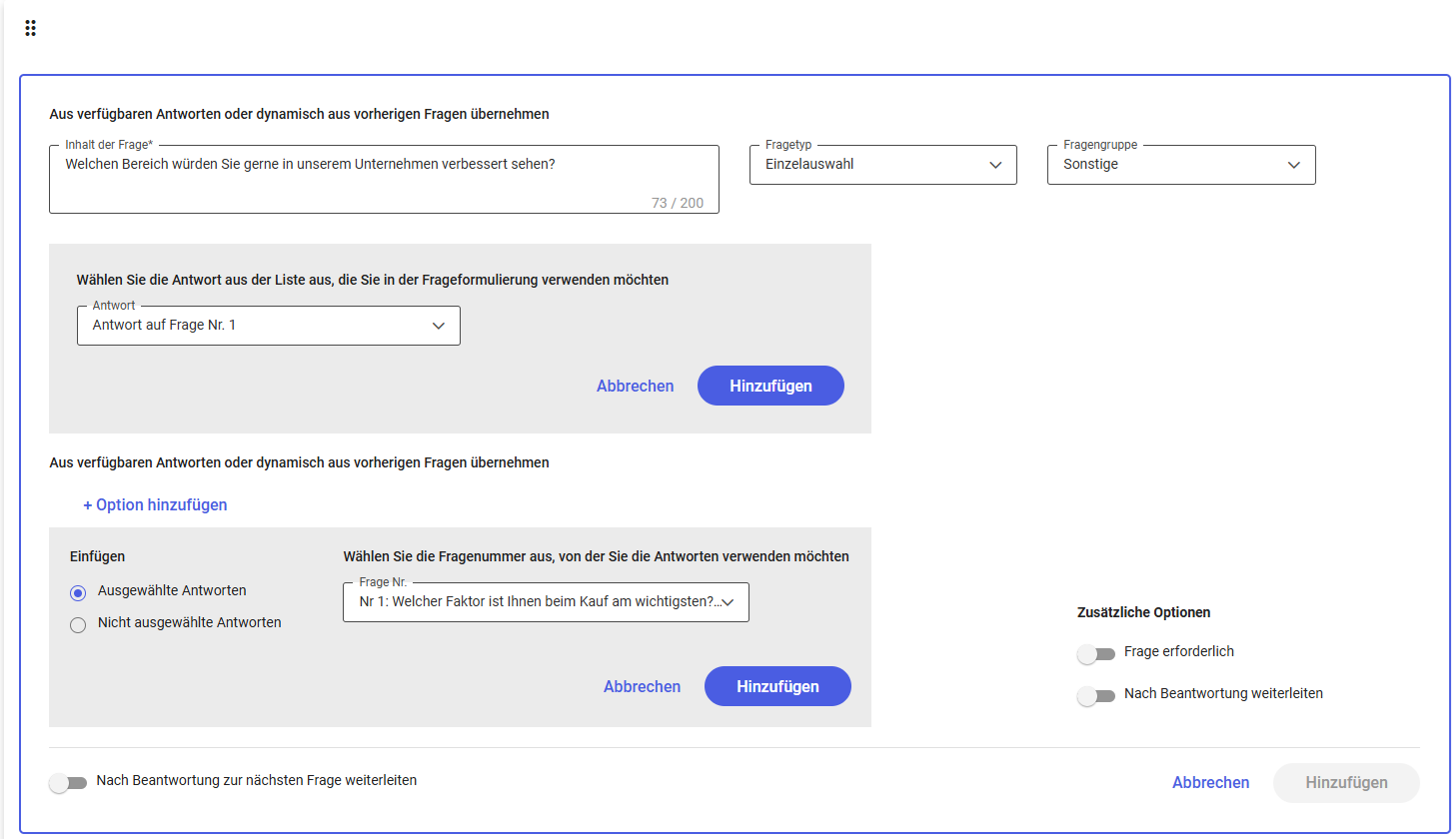Click the bottom-right Abbrechen link
This screenshot has height=839, width=1456.
(x=1210, y=782)
